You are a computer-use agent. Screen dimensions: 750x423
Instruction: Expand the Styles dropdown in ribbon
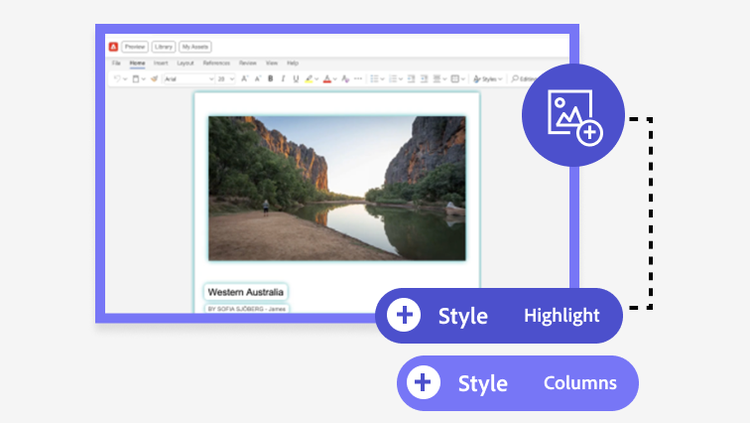(488, 78)
